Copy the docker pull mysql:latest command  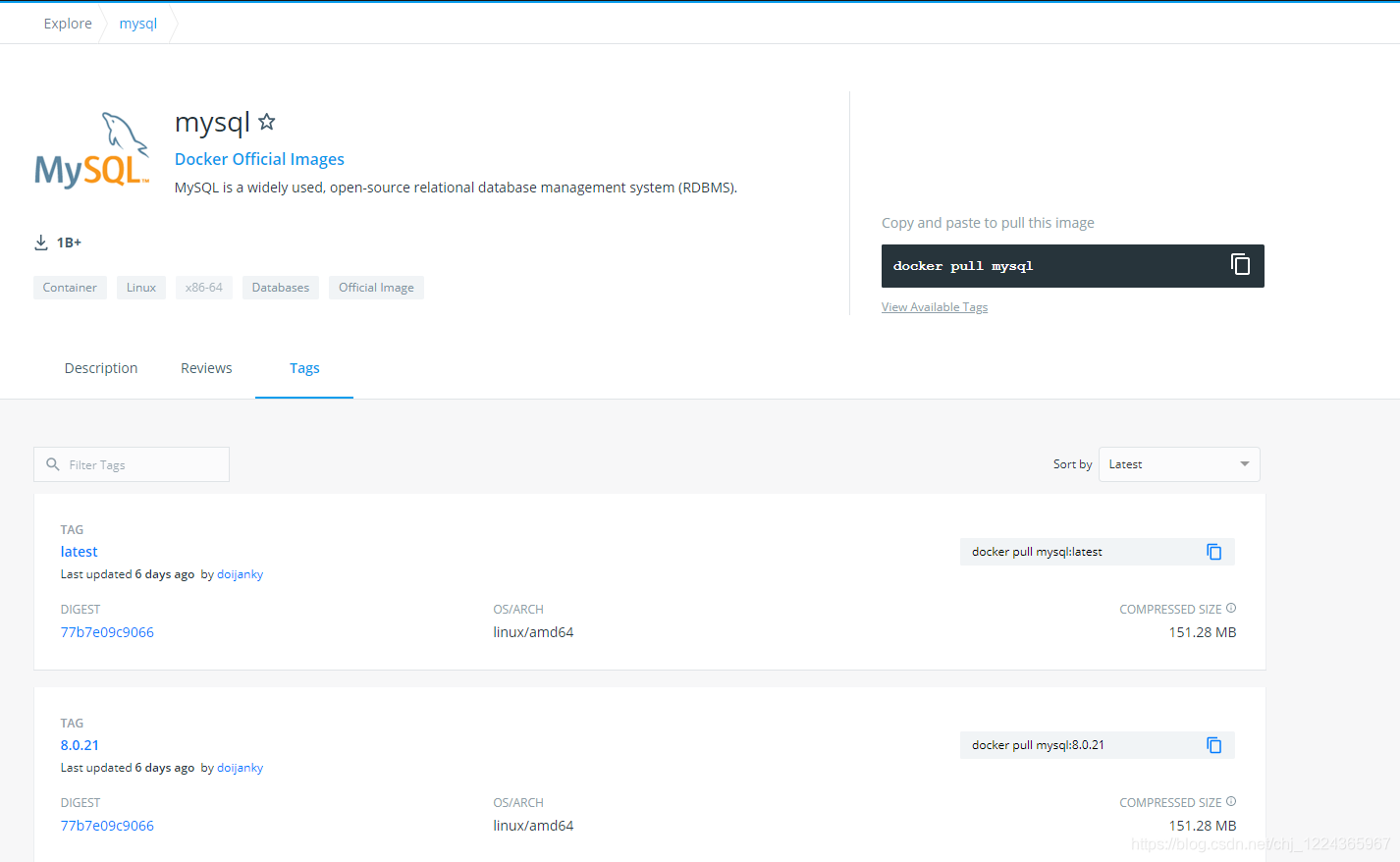pos(1214,551)
